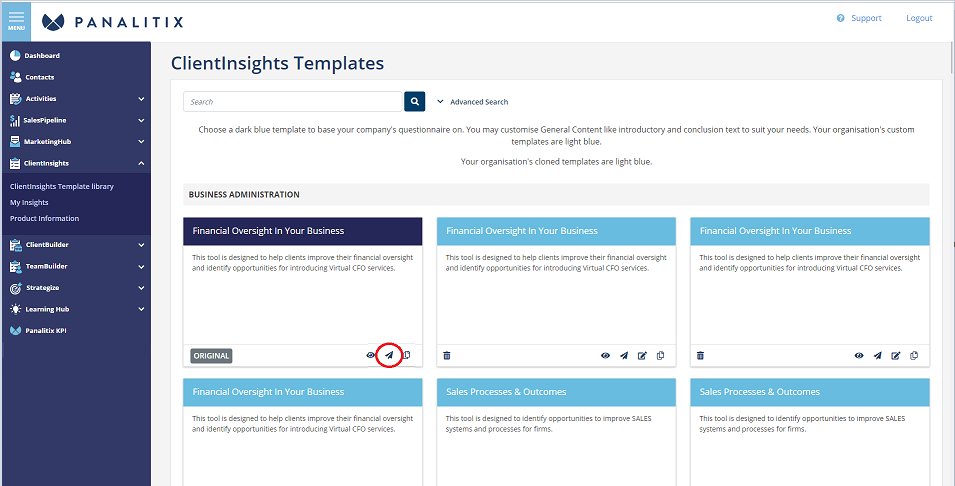Click the send icon on the original template
This screenshot has width=955, height=486.
[389, 355]
